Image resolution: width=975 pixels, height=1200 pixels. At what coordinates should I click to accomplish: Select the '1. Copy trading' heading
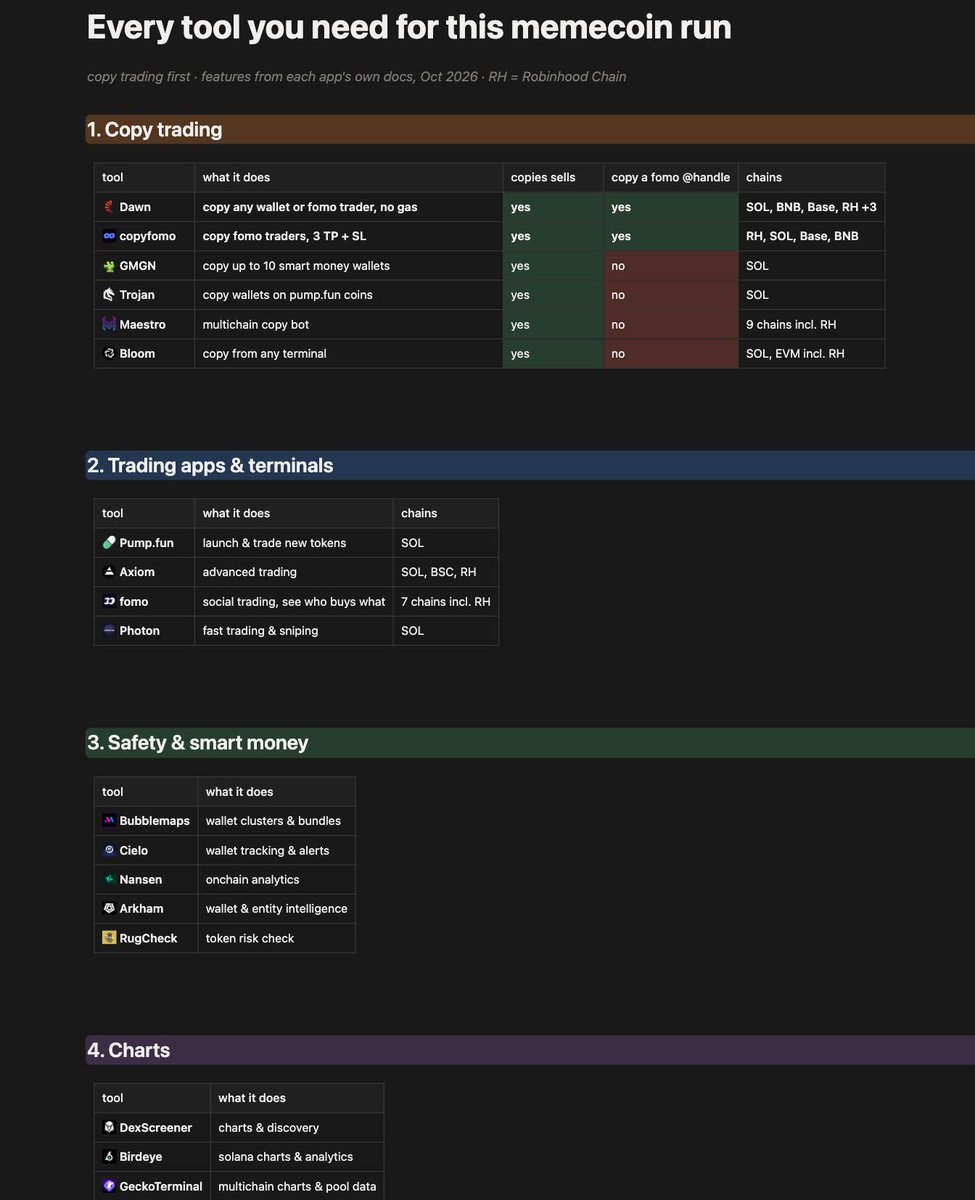click(154, 129)
